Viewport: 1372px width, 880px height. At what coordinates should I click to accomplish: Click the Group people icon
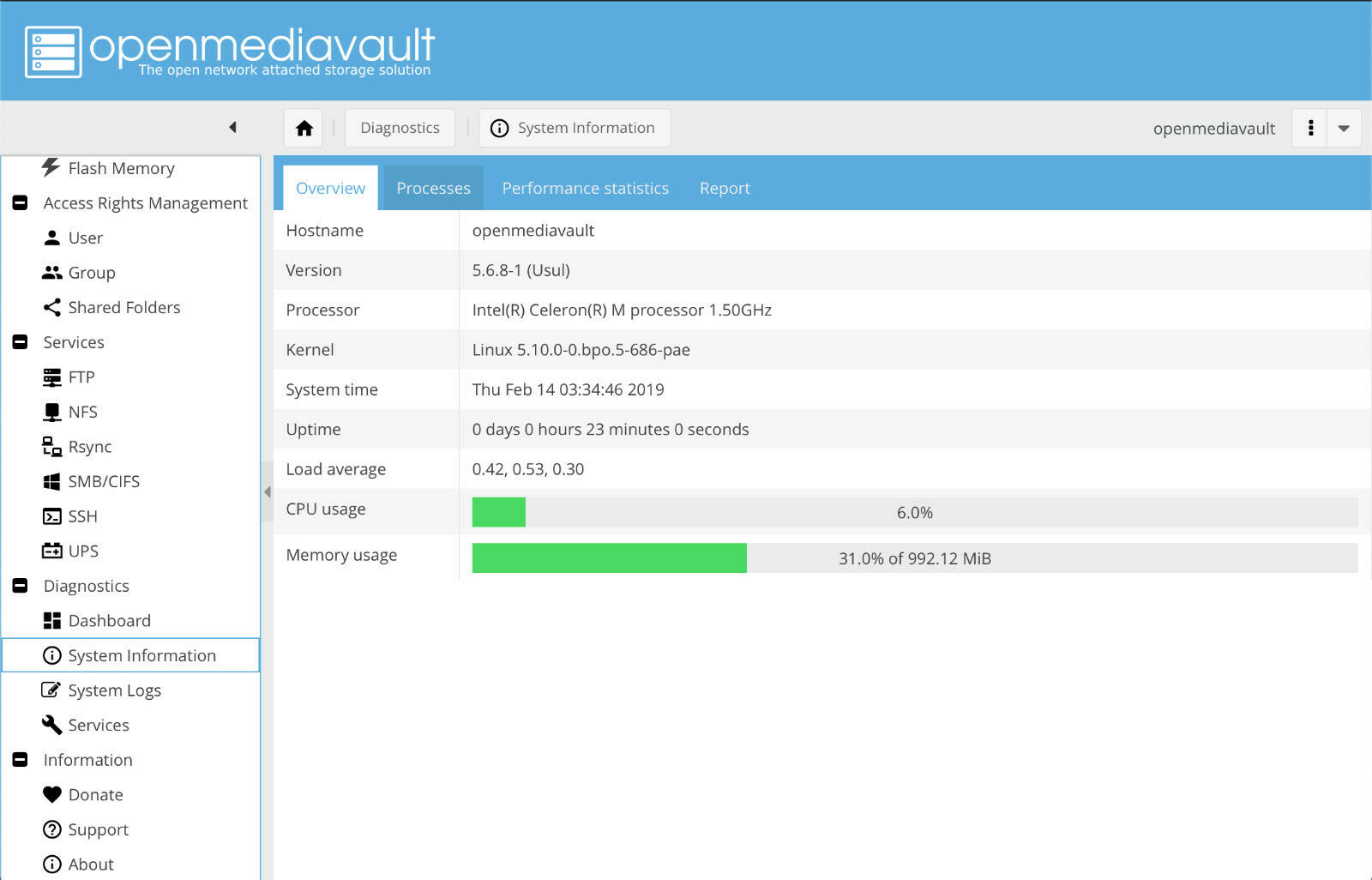[x=51, y=272]
